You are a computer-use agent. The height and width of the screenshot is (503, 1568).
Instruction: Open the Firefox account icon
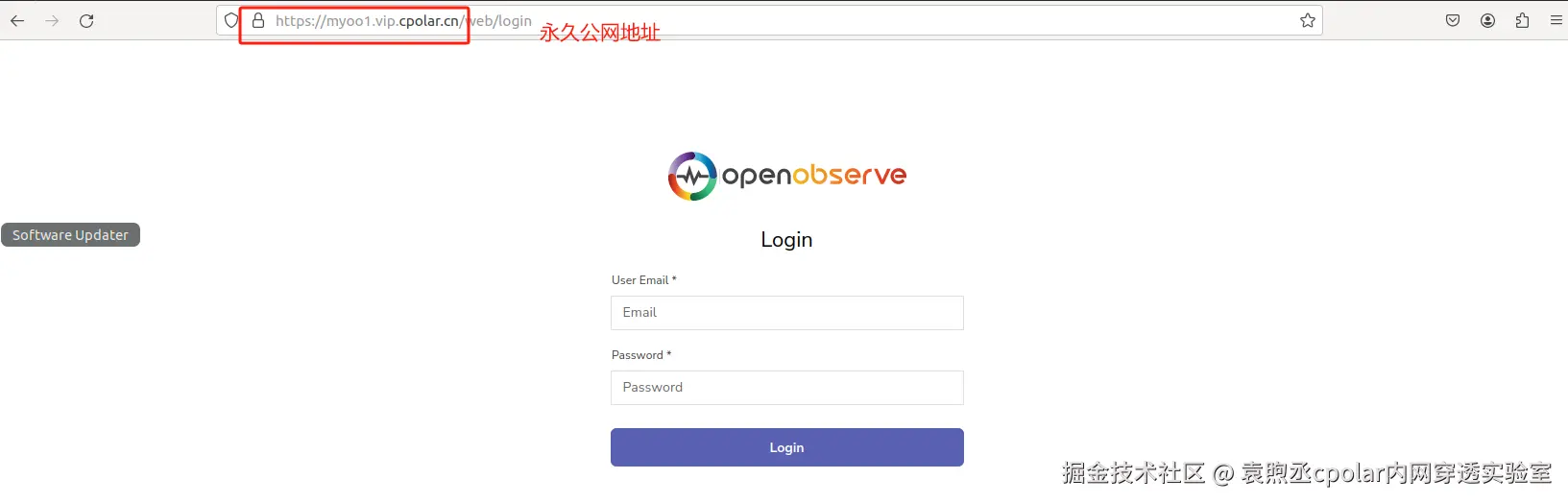(x=1487, y=20)
